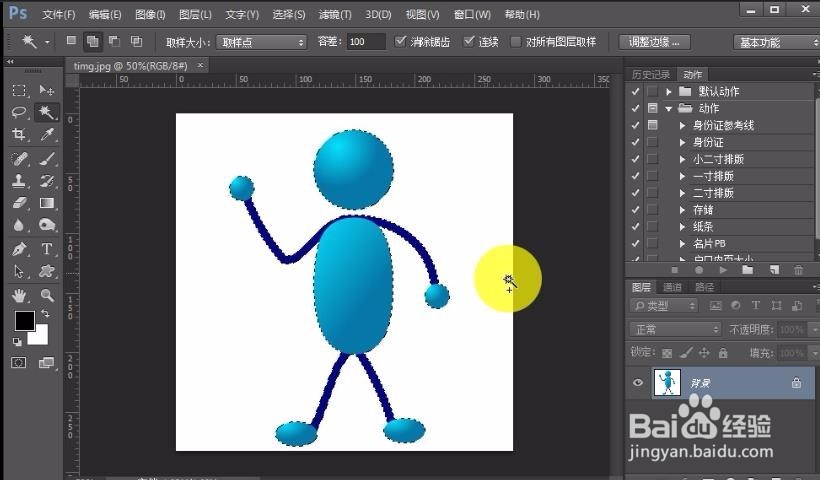Image resolution: width=820 pixels, height=480 pixels.
Task: Choose Subtract from Selection mode
Action: tap(114, 41)
